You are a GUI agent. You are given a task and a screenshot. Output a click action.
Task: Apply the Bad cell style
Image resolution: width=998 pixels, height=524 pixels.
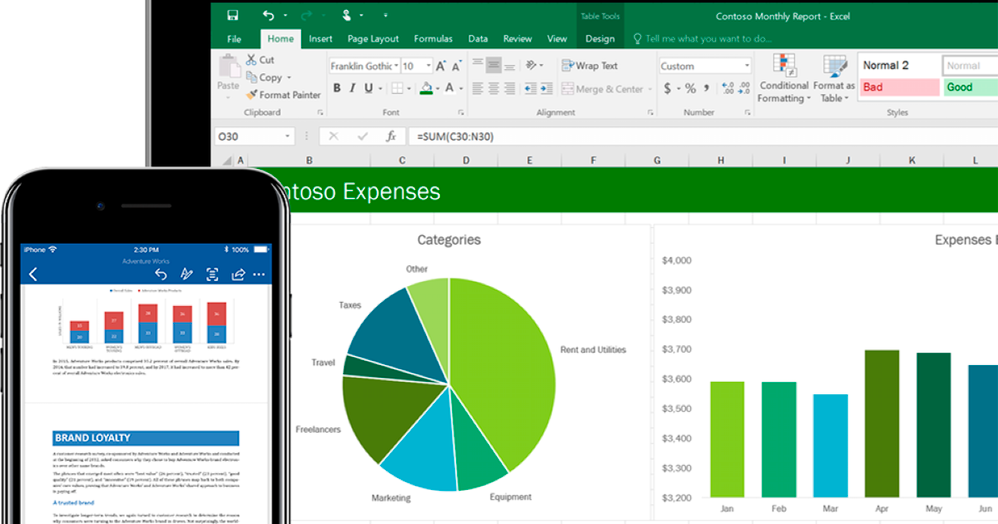898,87
